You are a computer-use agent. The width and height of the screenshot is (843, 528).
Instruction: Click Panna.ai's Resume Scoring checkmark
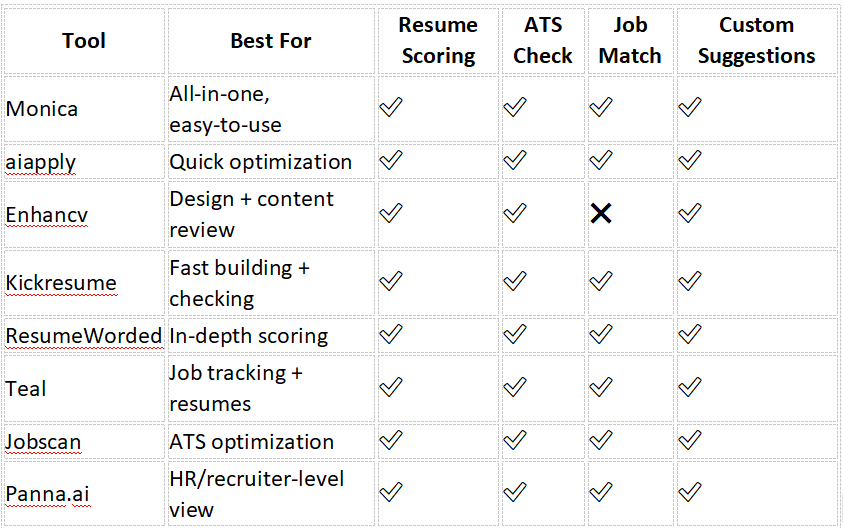coord(391,492)
